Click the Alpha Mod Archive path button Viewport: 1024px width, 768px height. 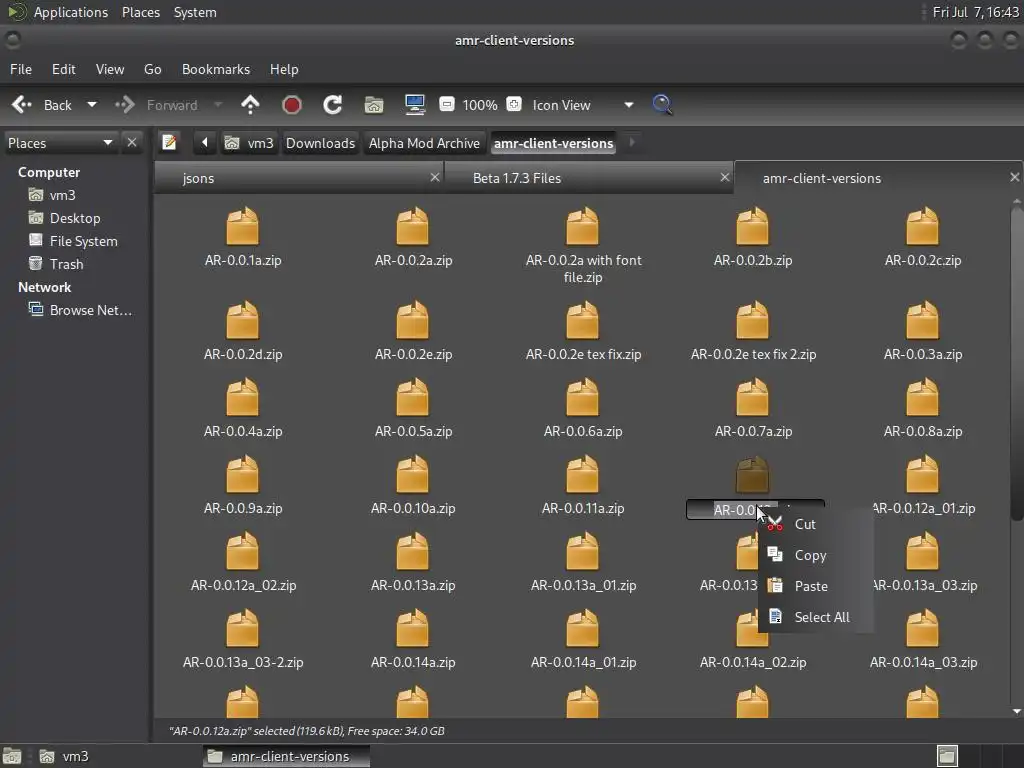pos(424,143)
